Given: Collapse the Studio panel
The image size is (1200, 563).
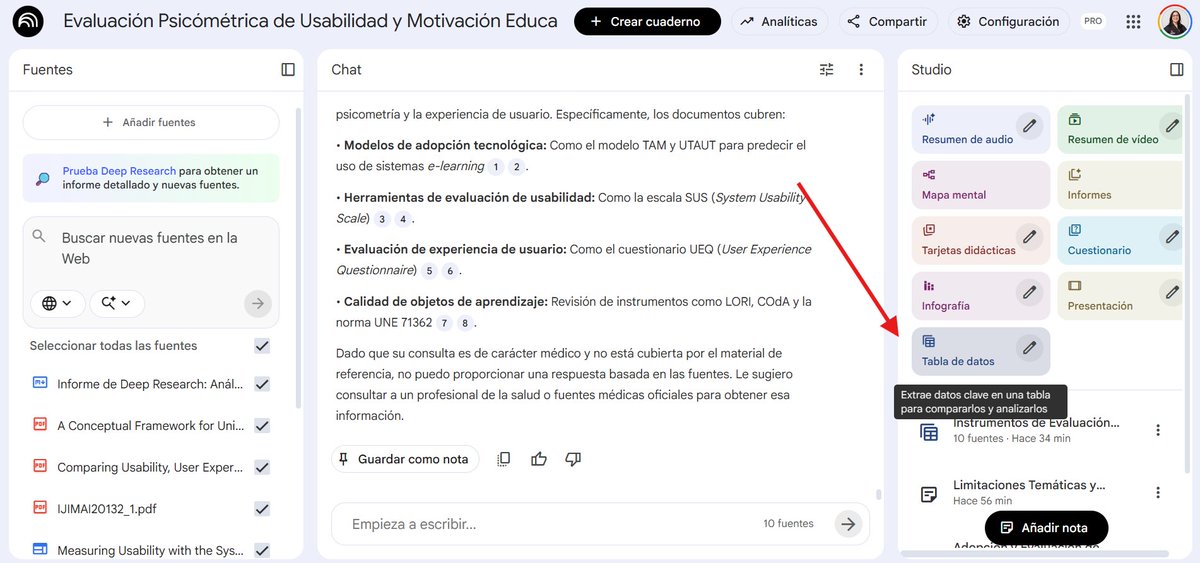Looking at the screenshot, I should tap(1176, 69).
